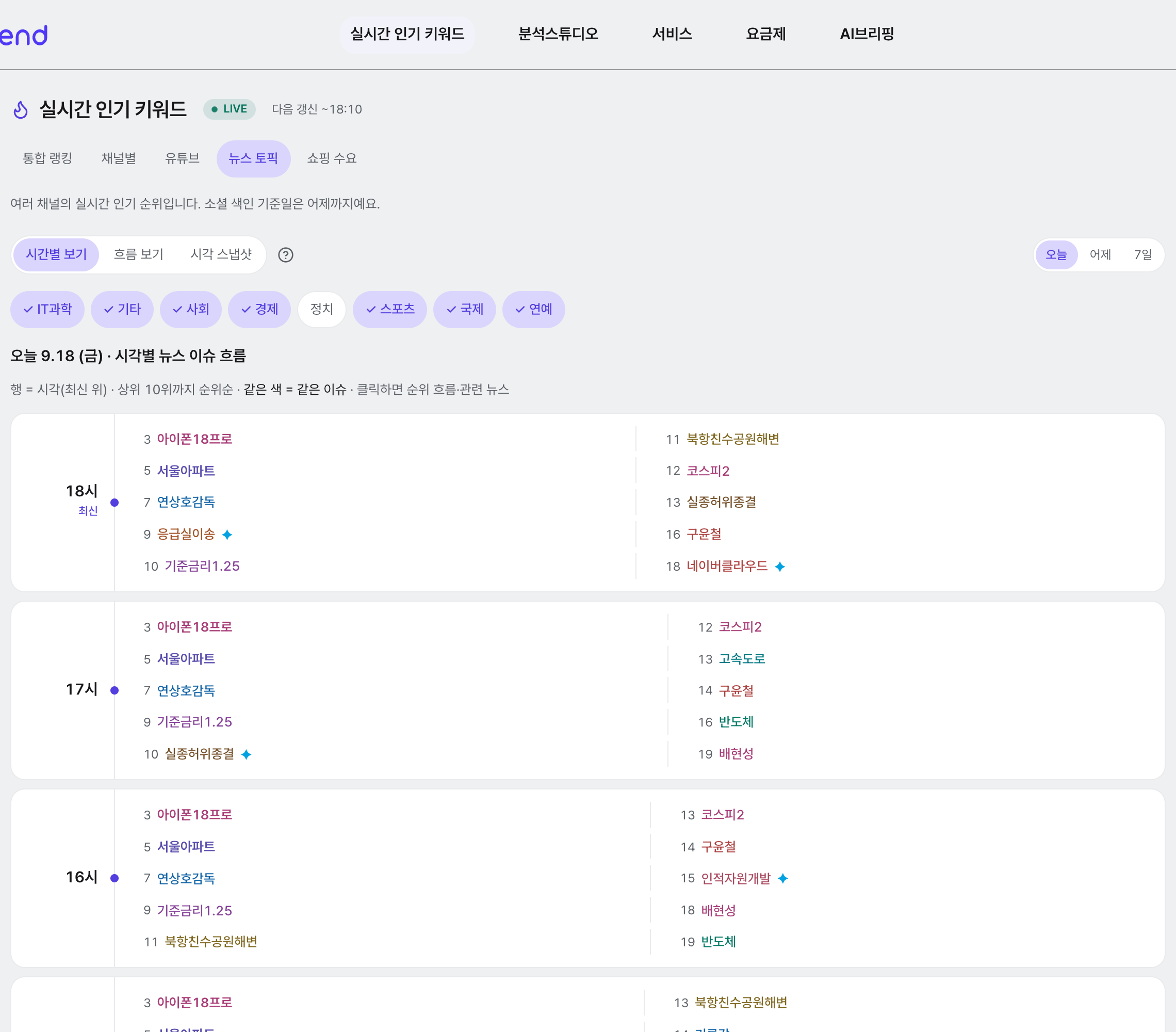
Task: Open keyword 아이폰18프로 in the 18시 row
Action: point(194,439)
